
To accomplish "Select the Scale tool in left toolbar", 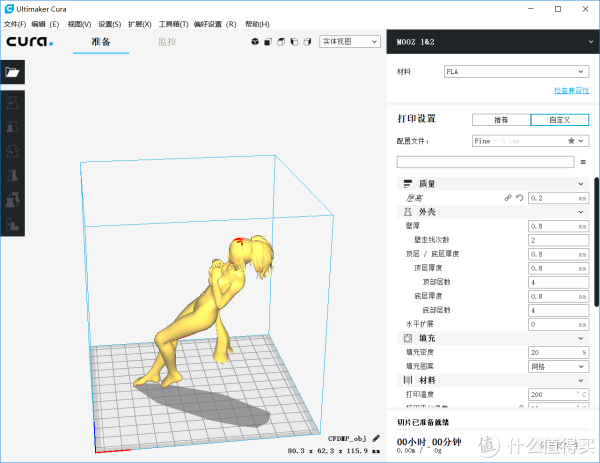I will point(12,127).
